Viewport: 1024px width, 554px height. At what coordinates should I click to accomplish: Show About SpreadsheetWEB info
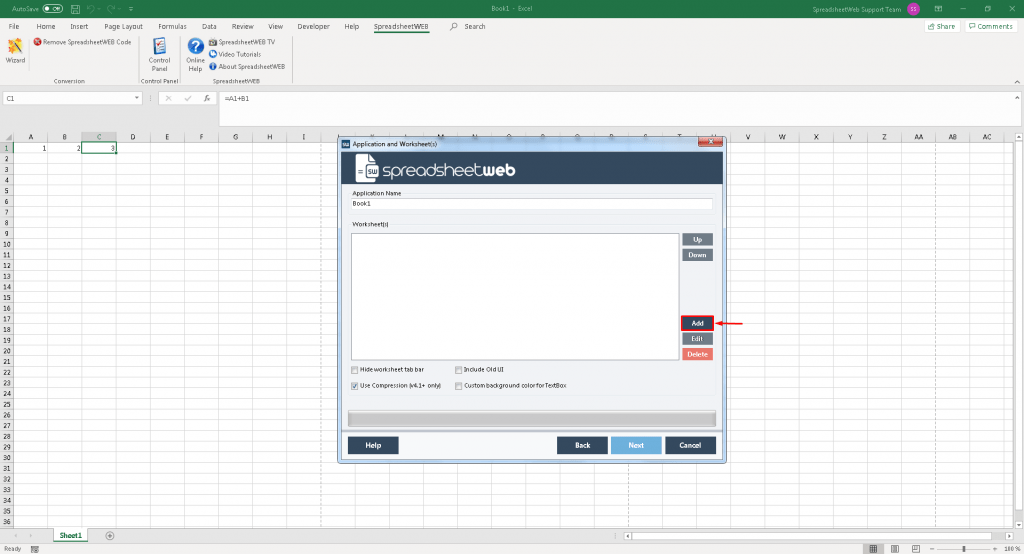click(247, 67)
